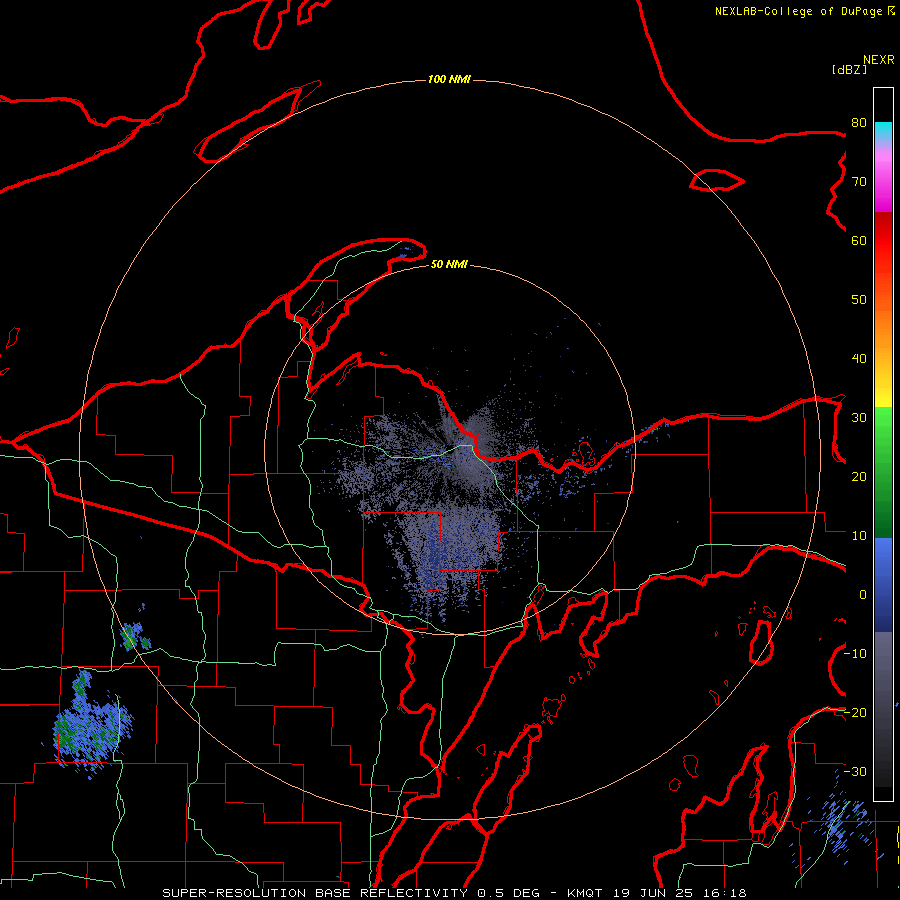Click the magenta segment of the color bar

click(x=883, y=181)
